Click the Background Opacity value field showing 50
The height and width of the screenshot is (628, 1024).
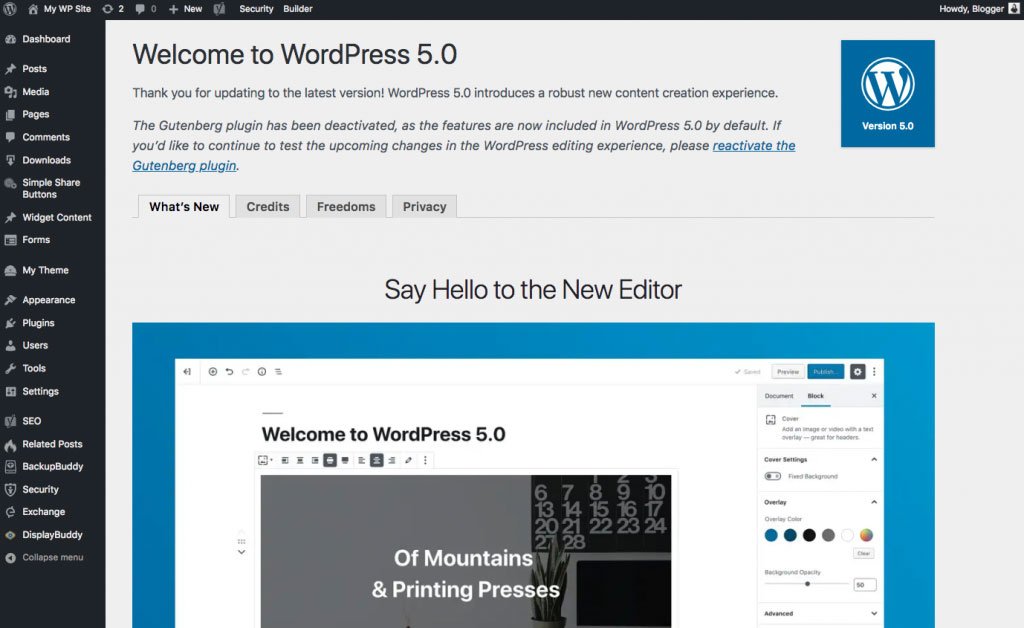863,583
